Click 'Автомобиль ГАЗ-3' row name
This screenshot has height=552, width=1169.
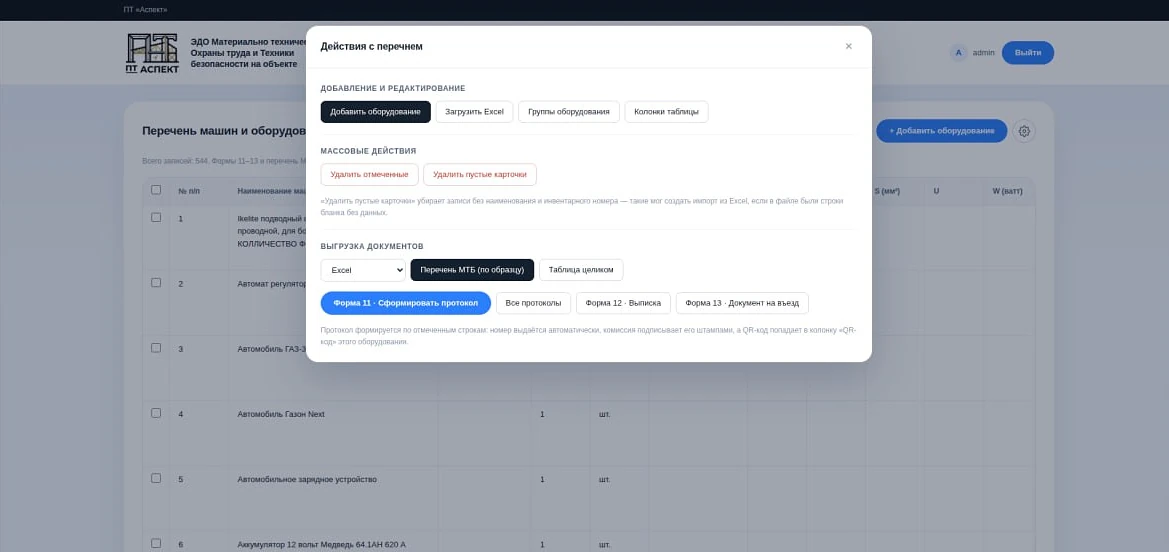[x=271, y=349]
